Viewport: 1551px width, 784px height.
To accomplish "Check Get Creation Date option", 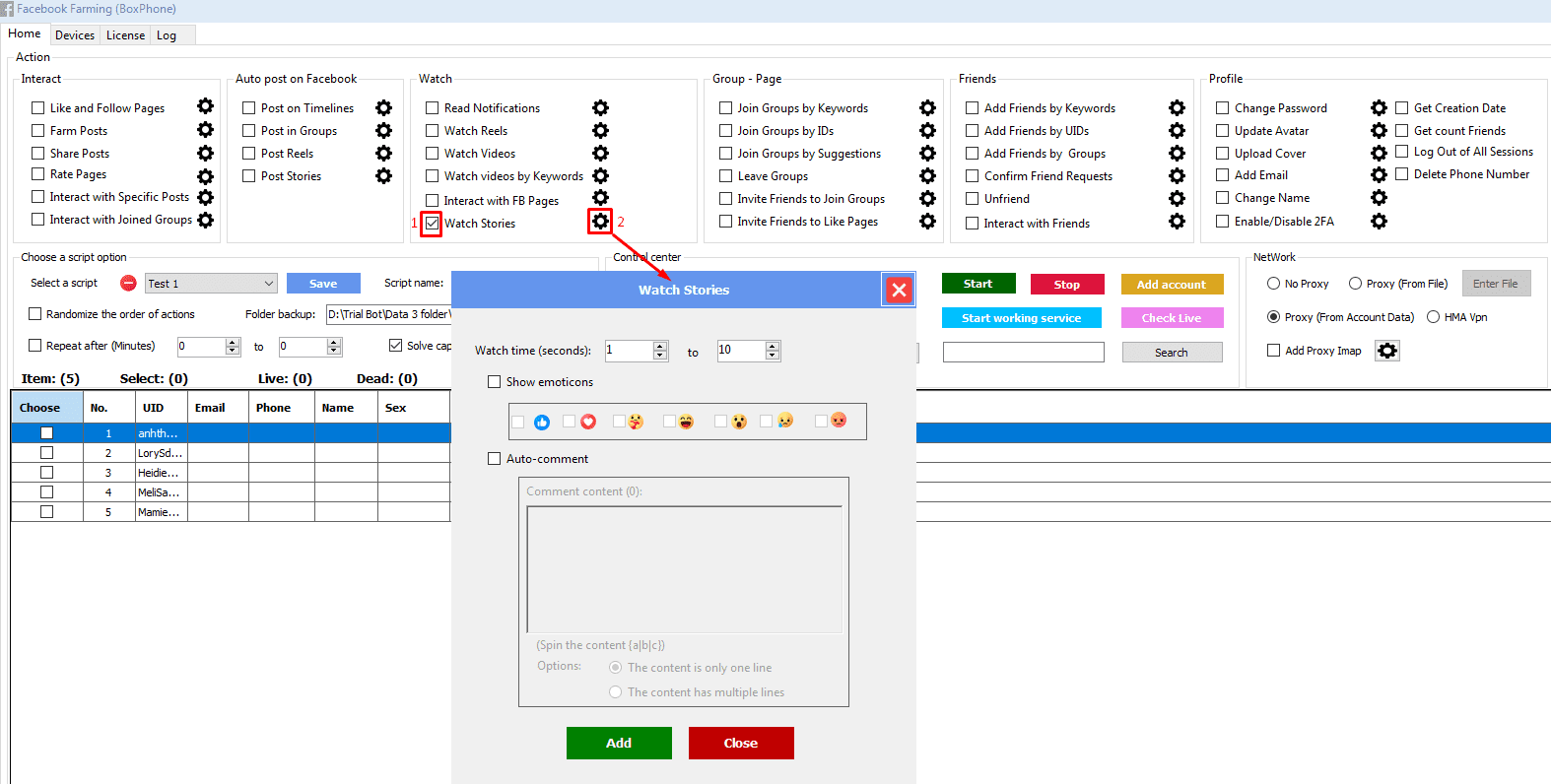I will click(x=1402, y=107).
